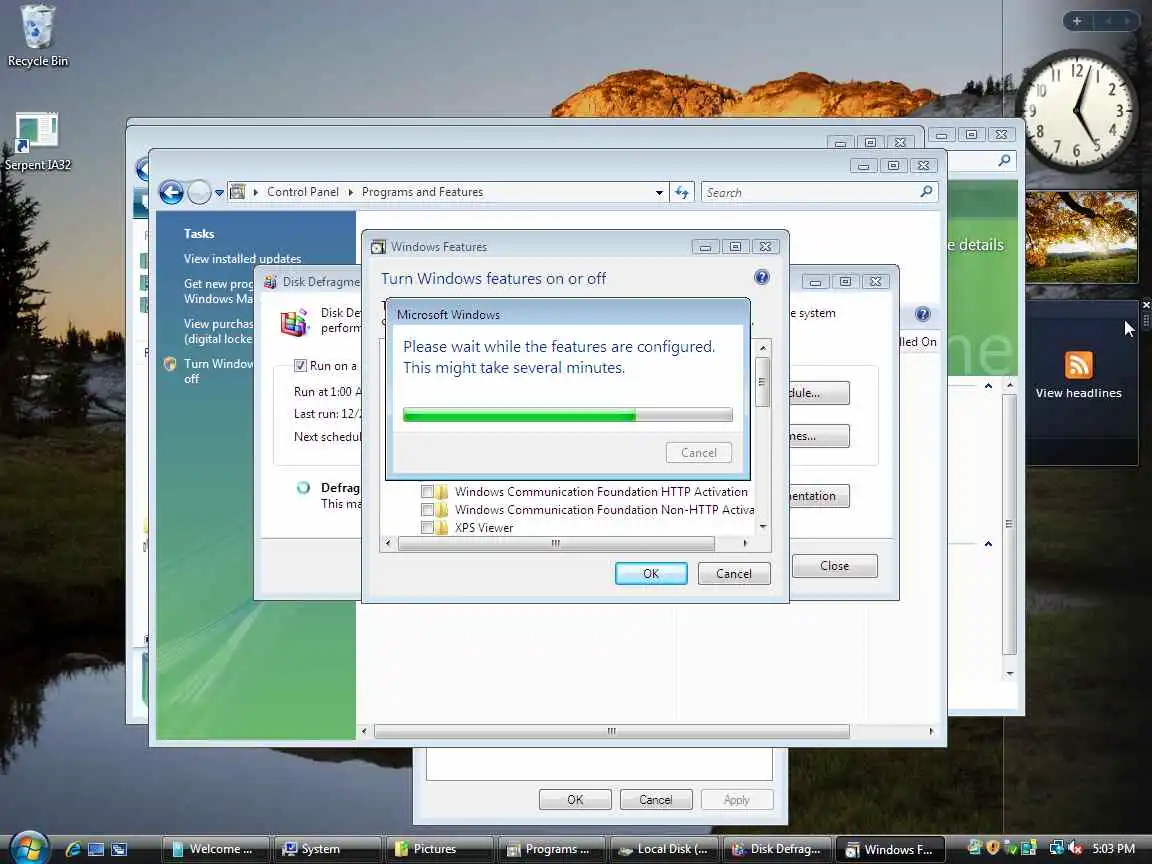Open the recent pages dropdown arrow
Viewport: 1152px width, 864px height.
tap(219, 192)
